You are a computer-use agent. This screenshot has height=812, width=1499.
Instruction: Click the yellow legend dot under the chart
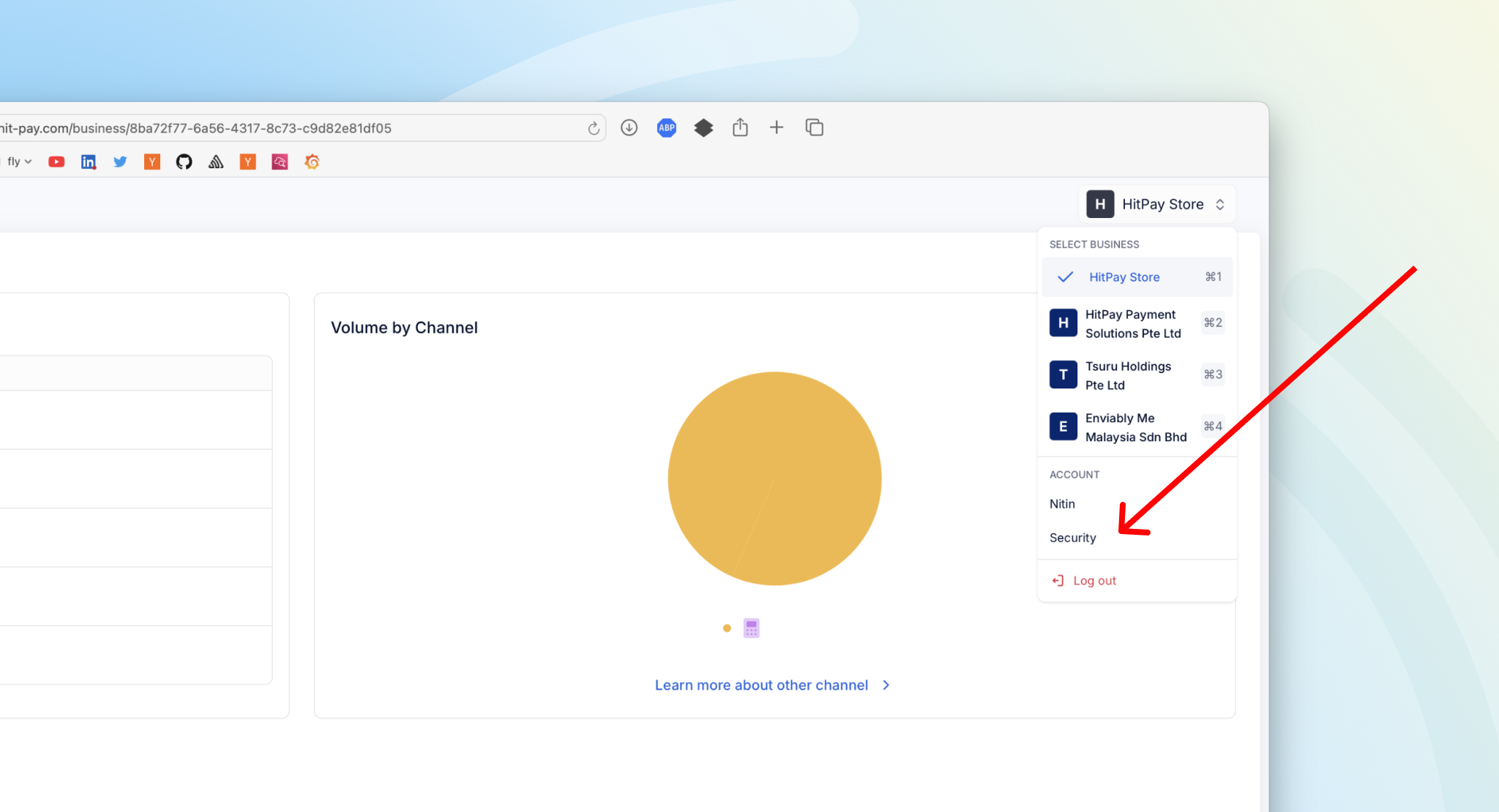tap(727, 628)
